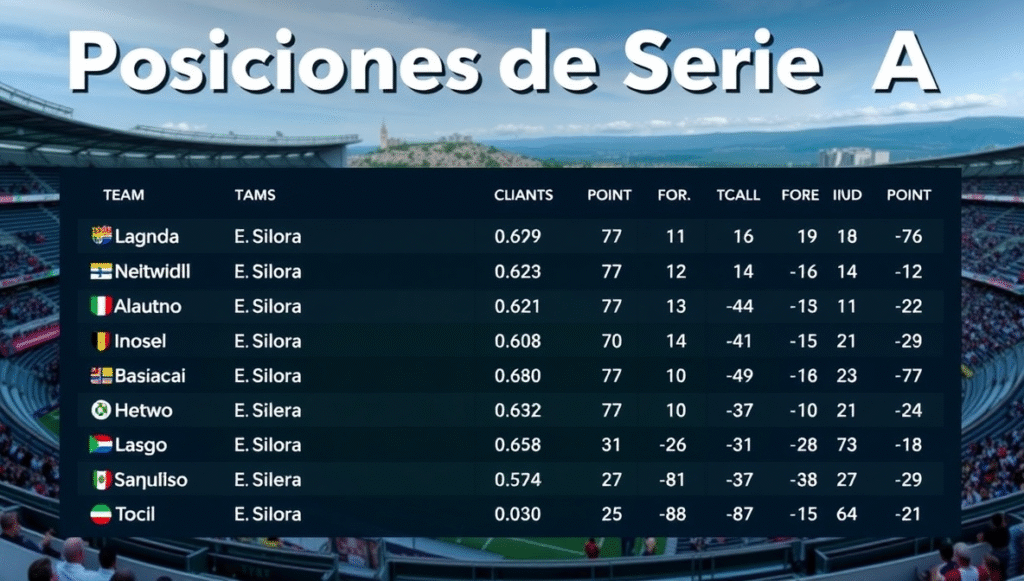Click the Inosel team flag icon

[x=101, y=341]
